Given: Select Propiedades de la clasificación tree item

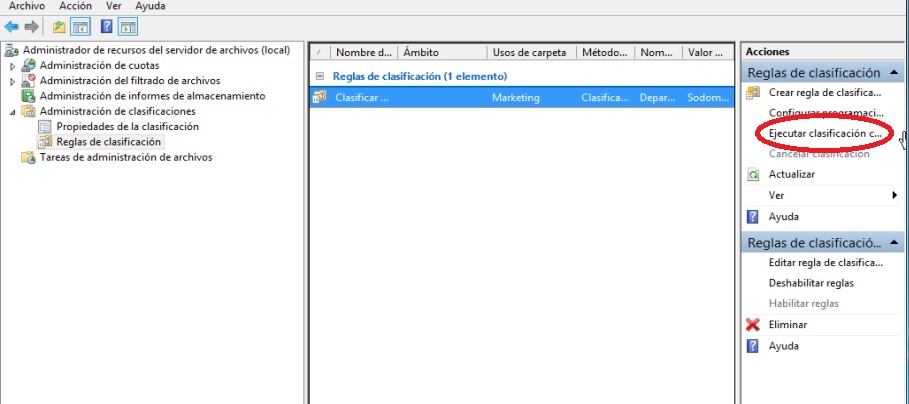Looking at the screenshot, I should tap(127, 127).
